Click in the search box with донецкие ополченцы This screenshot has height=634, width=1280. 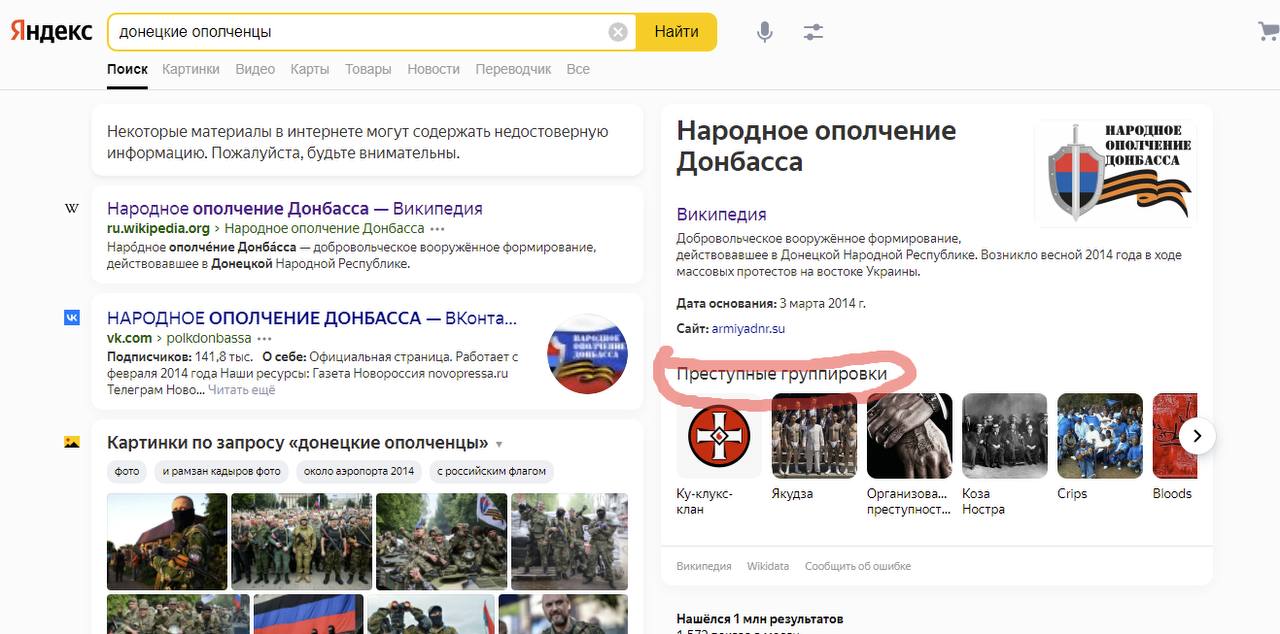click(x=360, y=32)
